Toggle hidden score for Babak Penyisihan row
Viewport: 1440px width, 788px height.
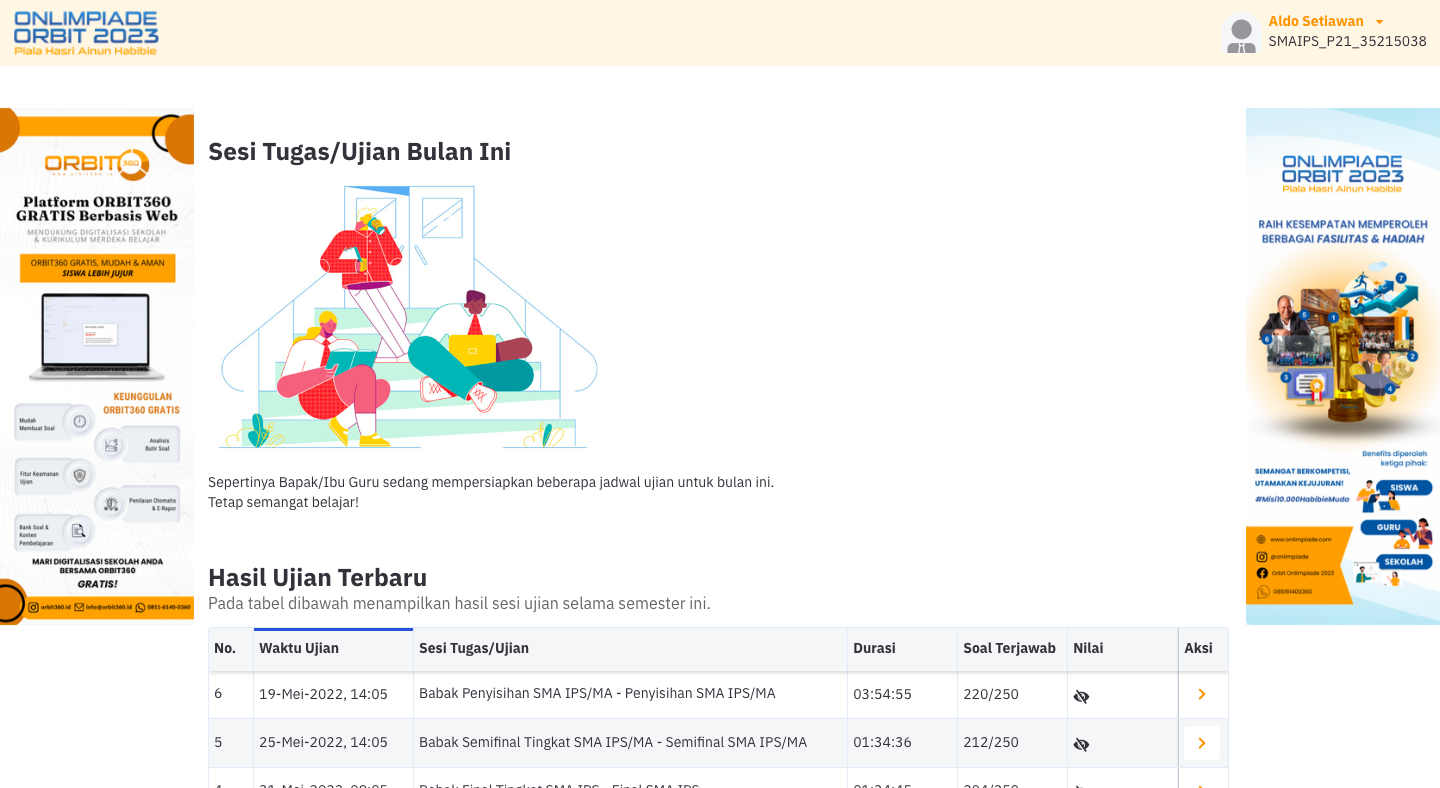pyautogui.click(x=1081, y=696)
